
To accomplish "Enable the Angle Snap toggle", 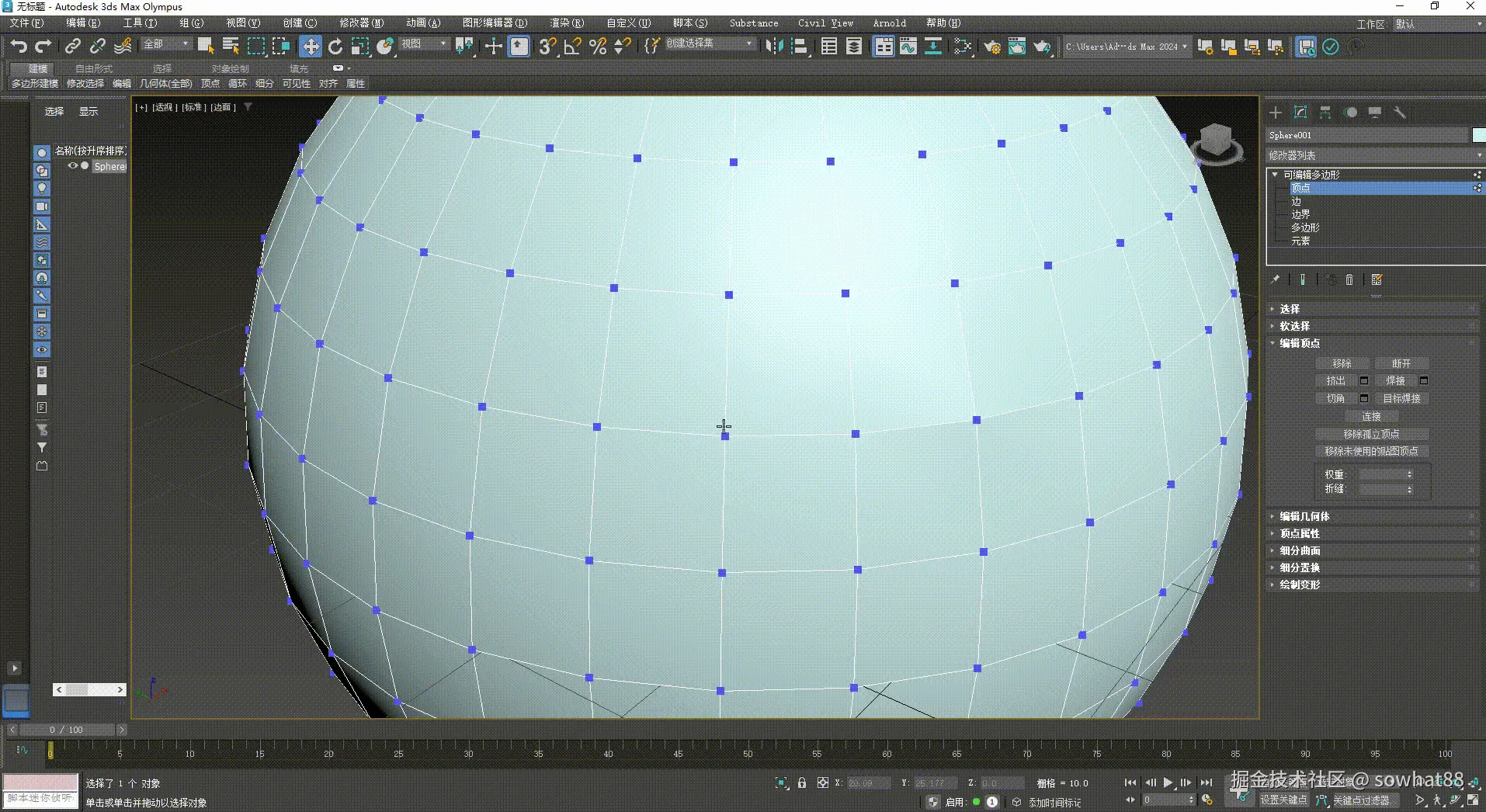I will (x=572, y=47).
